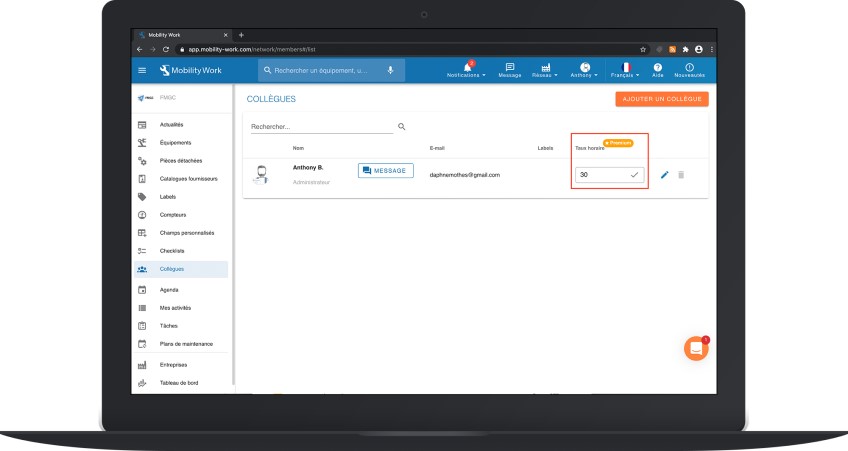Click the Champs personnalisés sidebar icon
This screenshot has width=848, height=451.
point(142,233)
